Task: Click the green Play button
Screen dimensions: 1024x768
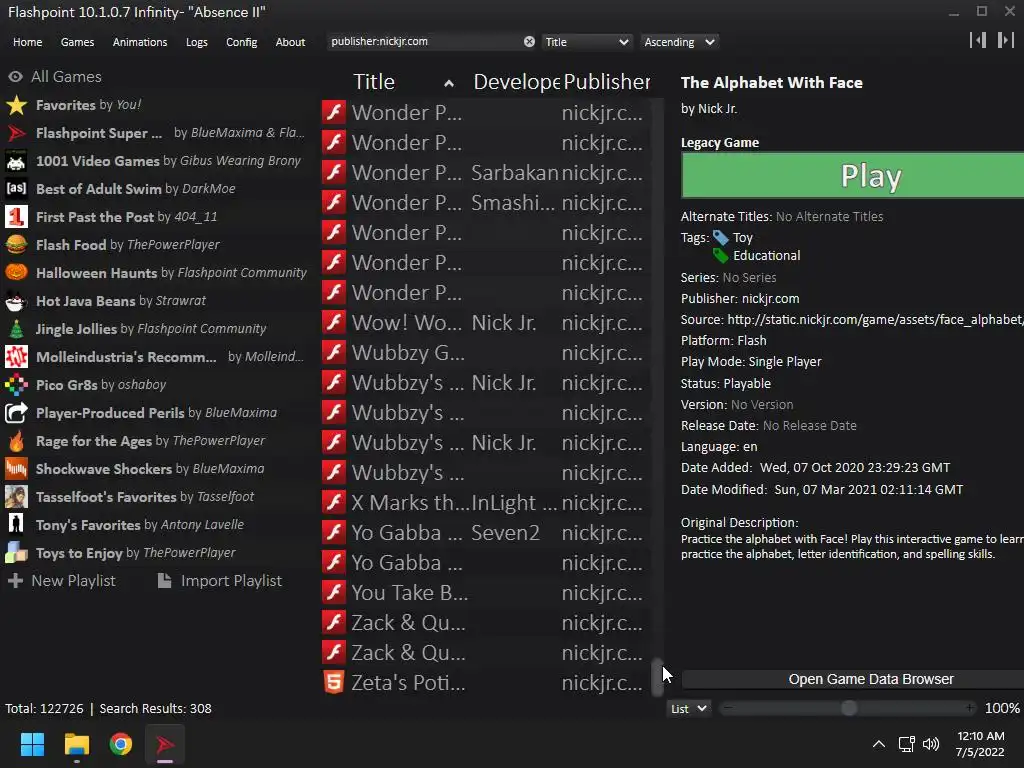Action: click(x=853, y=175)
